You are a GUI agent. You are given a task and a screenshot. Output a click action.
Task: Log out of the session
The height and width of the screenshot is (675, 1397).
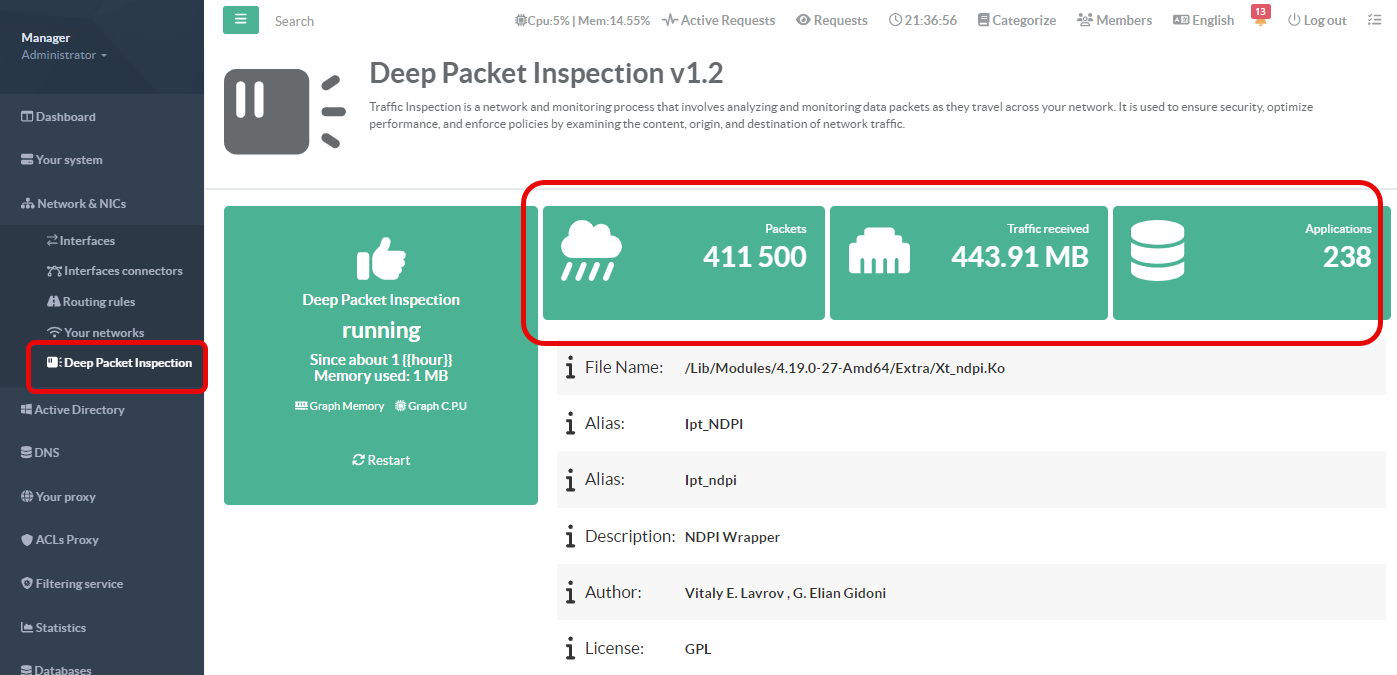coord(1316,20)
